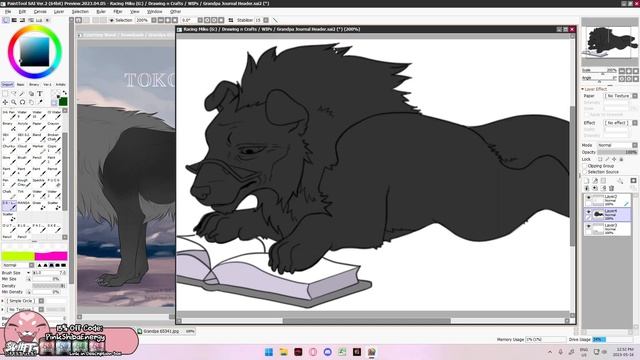This screenshot has height=360, width=640.
Task: Toggle the first Lock option icon
Action: (x=600, y=159)
